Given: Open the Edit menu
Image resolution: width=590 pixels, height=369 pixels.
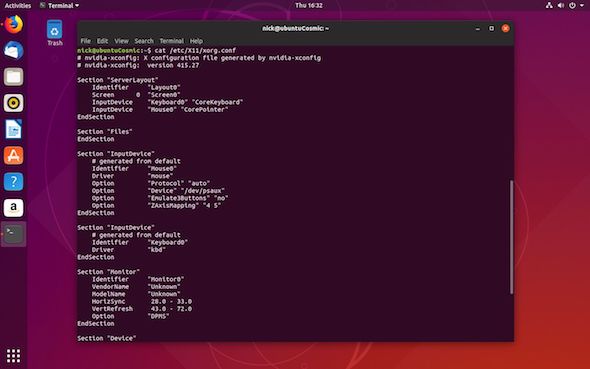Looking at the screenshot, I should pyautogui.click(x=102, y=41).
